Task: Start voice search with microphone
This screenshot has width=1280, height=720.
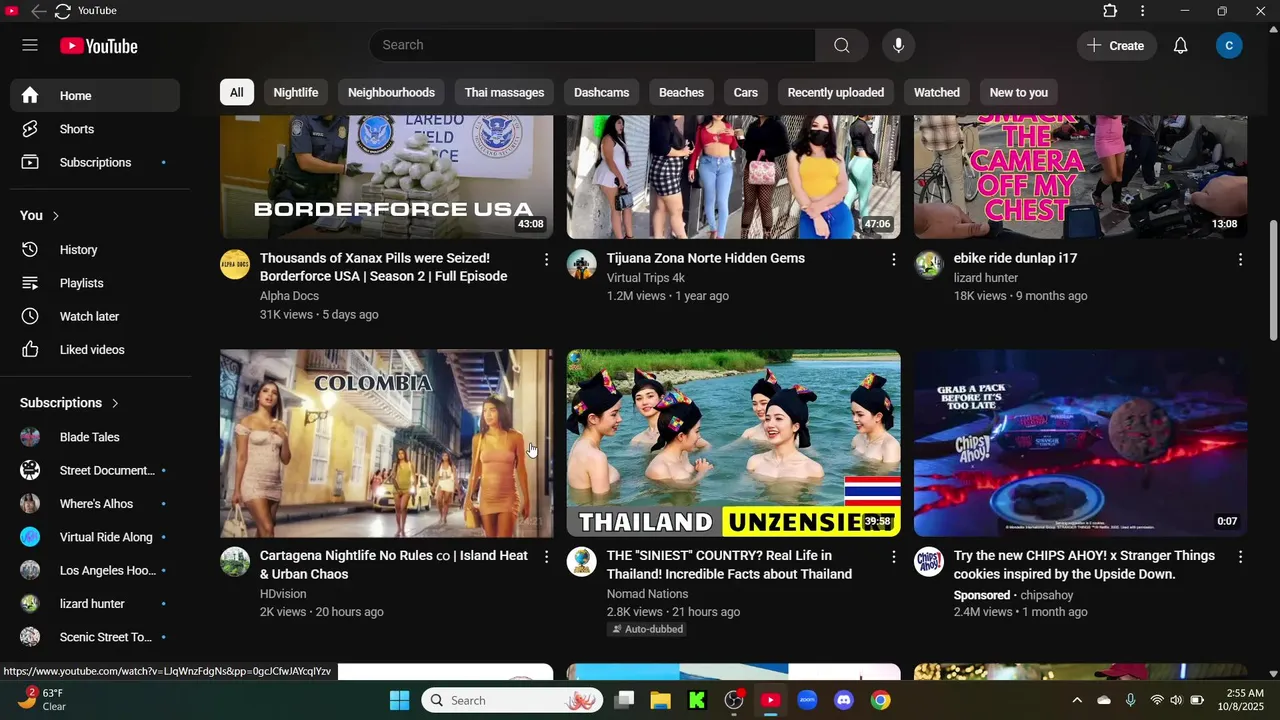Action: (898, 45)
